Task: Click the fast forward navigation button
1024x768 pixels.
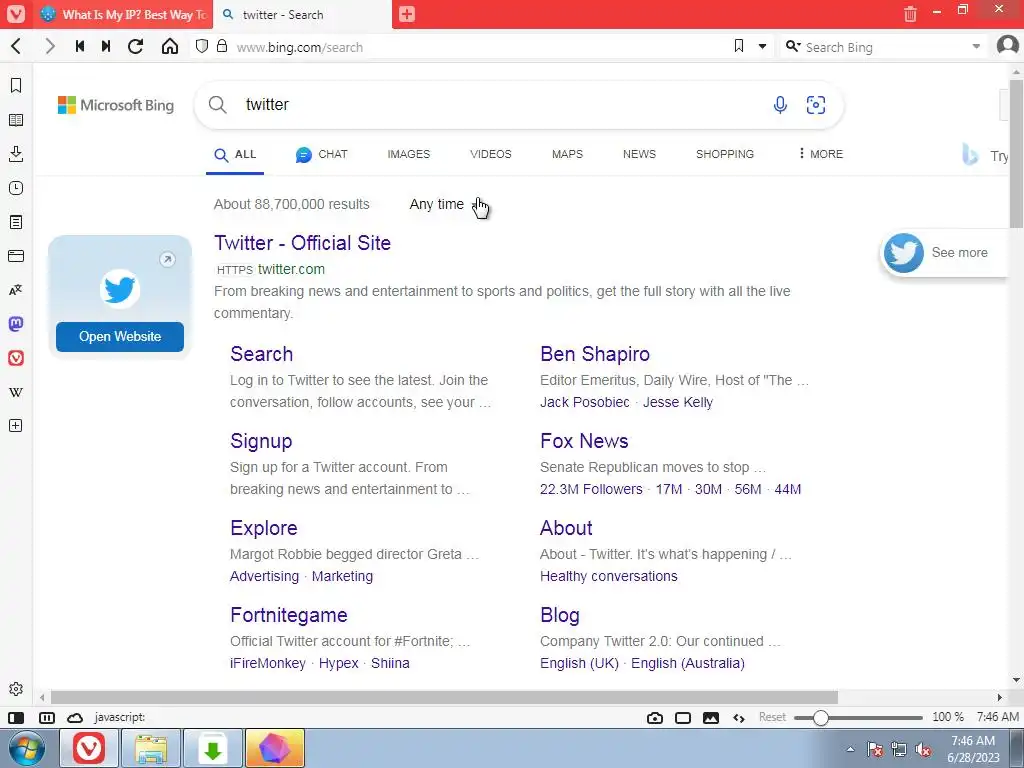Action: (106, 46)
